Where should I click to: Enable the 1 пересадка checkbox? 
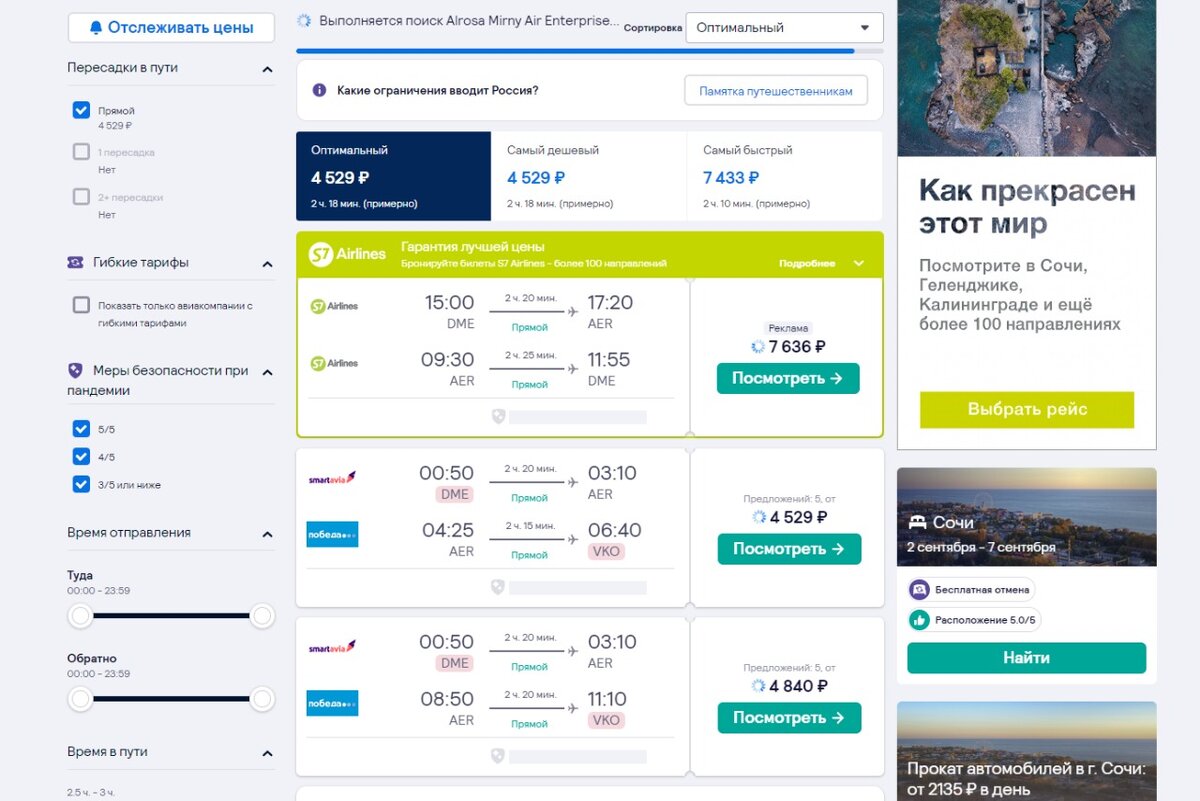click(80, 152)
